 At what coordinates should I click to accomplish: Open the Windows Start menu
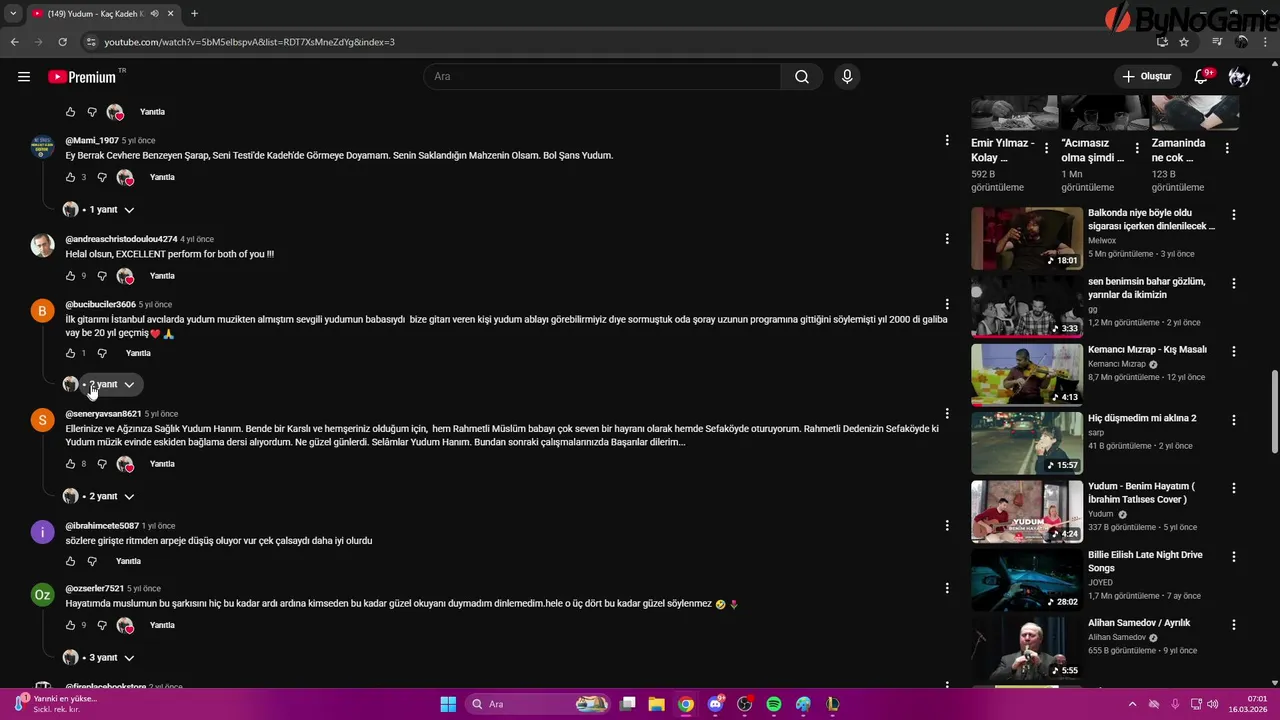pyautogui.click(x=448, y=704)
